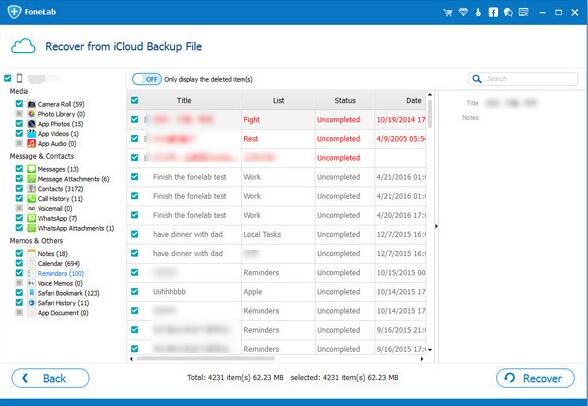
Task: Select Safari Bookmark (123) category
Action: [x=68, y=293]
